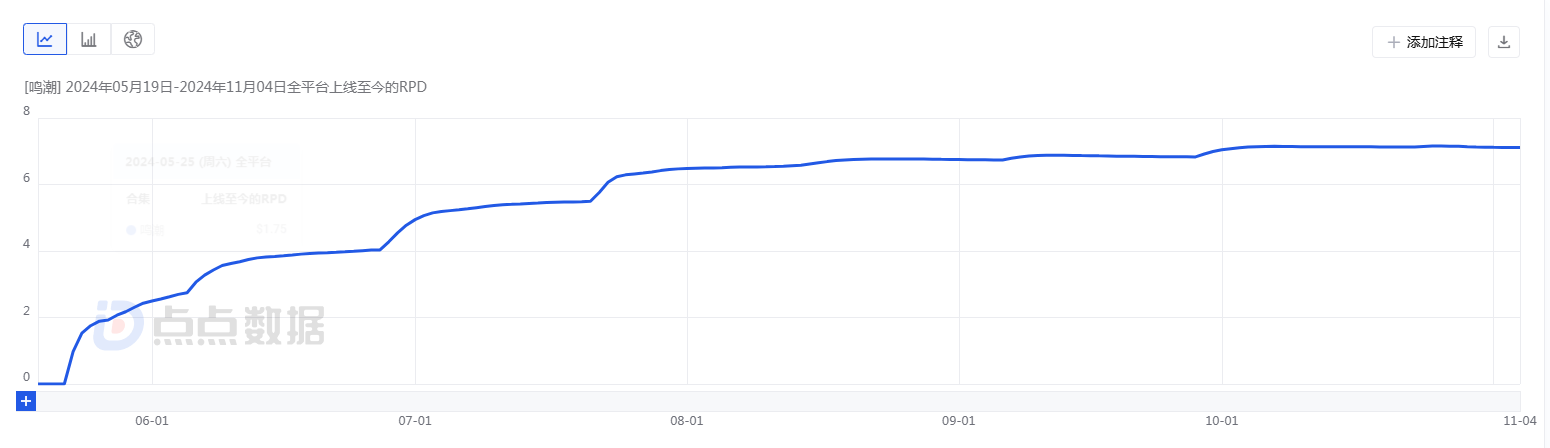Select the 10-01 date axis label

click(1222, 421)
